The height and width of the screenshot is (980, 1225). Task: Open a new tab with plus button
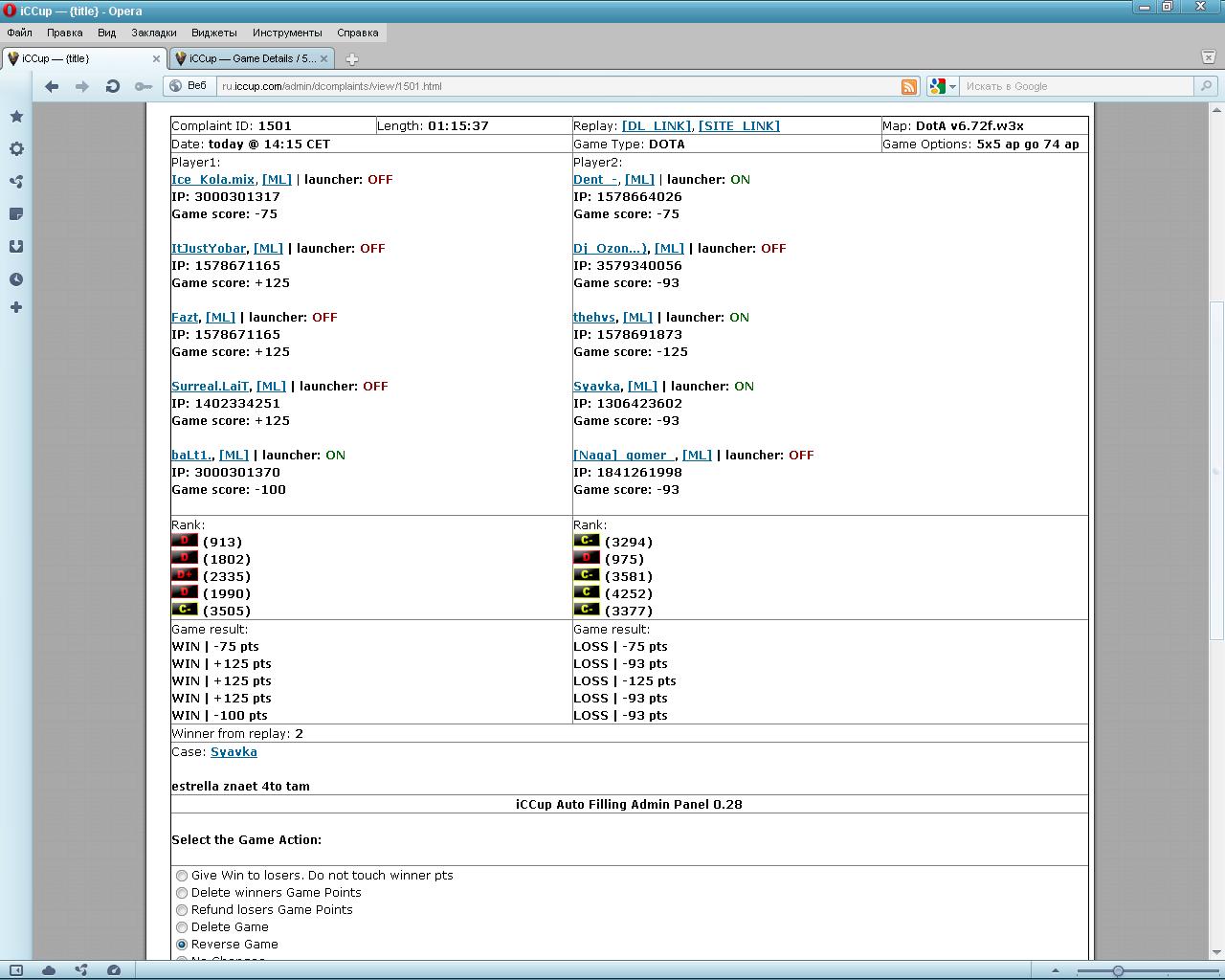352,59
